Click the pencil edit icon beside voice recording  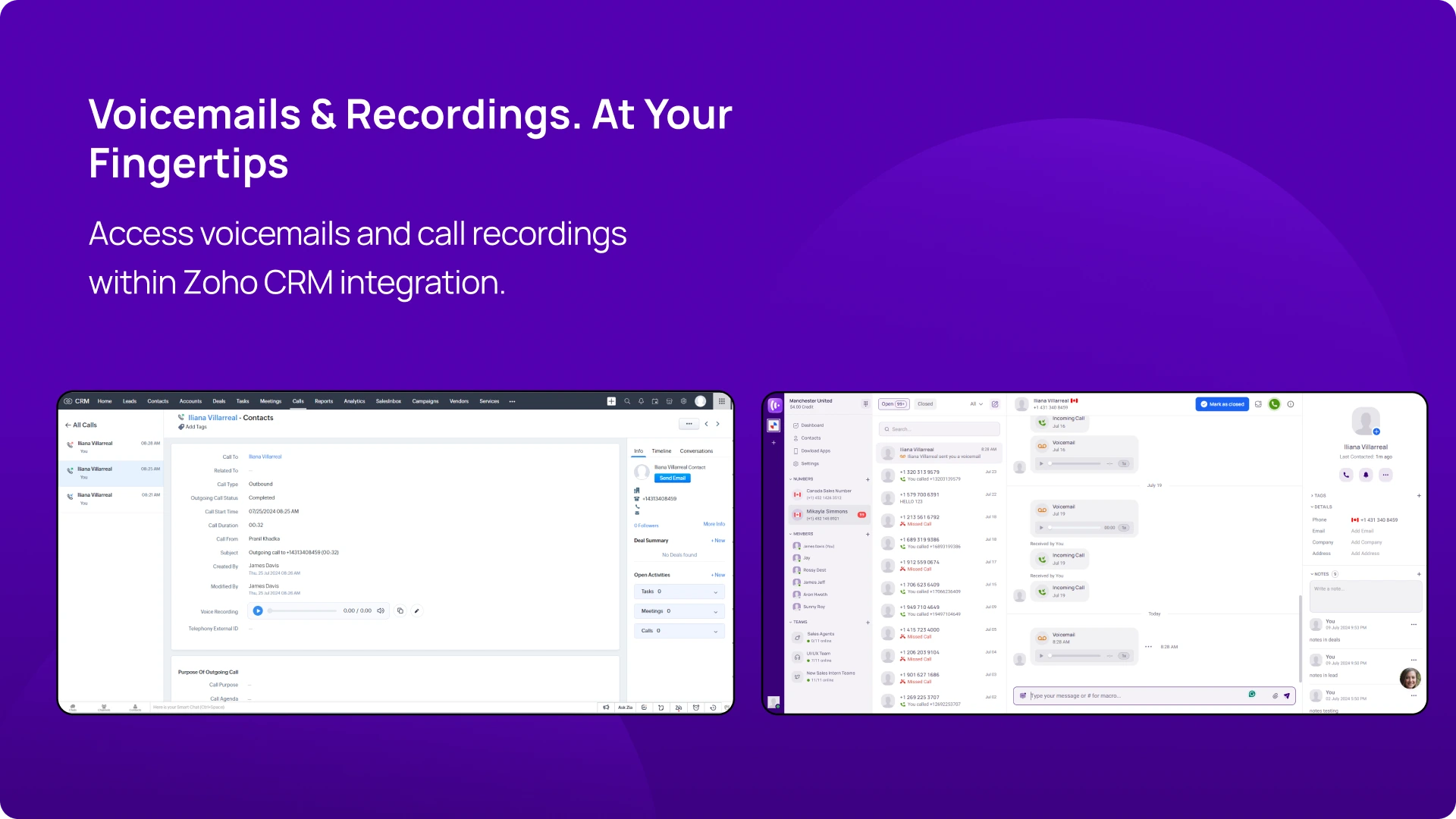416,610
